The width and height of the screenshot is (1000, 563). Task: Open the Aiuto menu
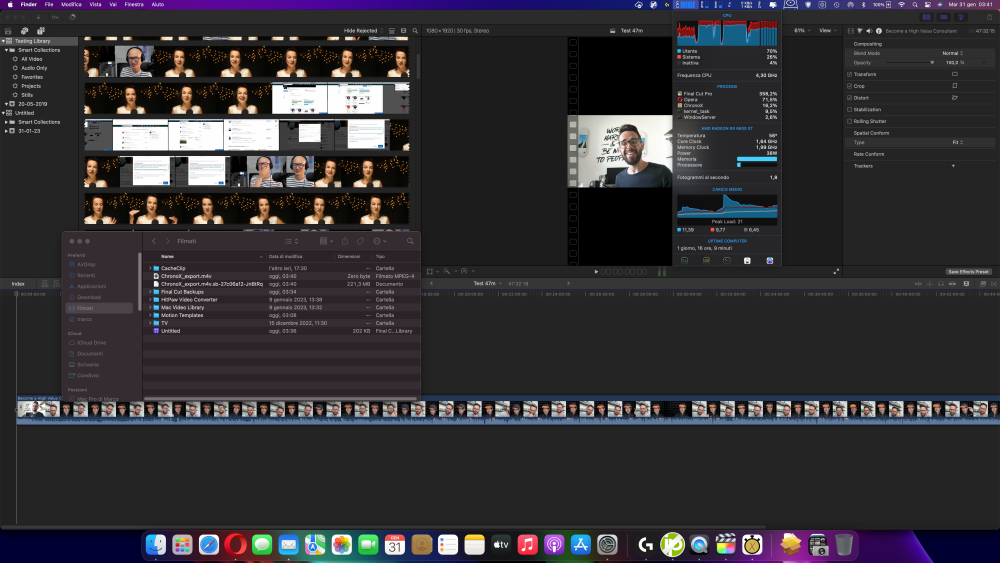(x=158, y=4)
